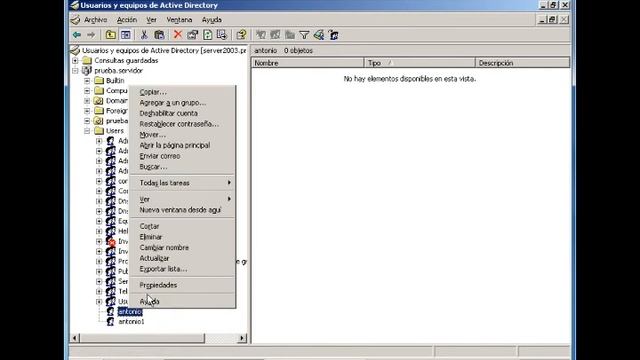This screenshot has height=360, width=640.
Task: Expand the Foreign folder node
Action: 87,111
